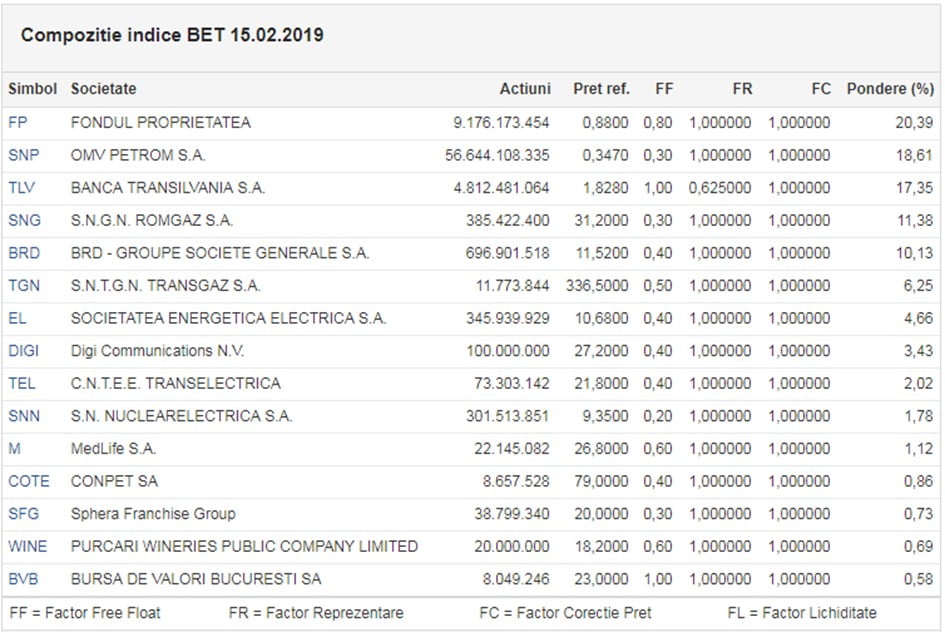945x632 pixels.
Task: Follow the TLV symbol link
Action: [x=22, y=188]
